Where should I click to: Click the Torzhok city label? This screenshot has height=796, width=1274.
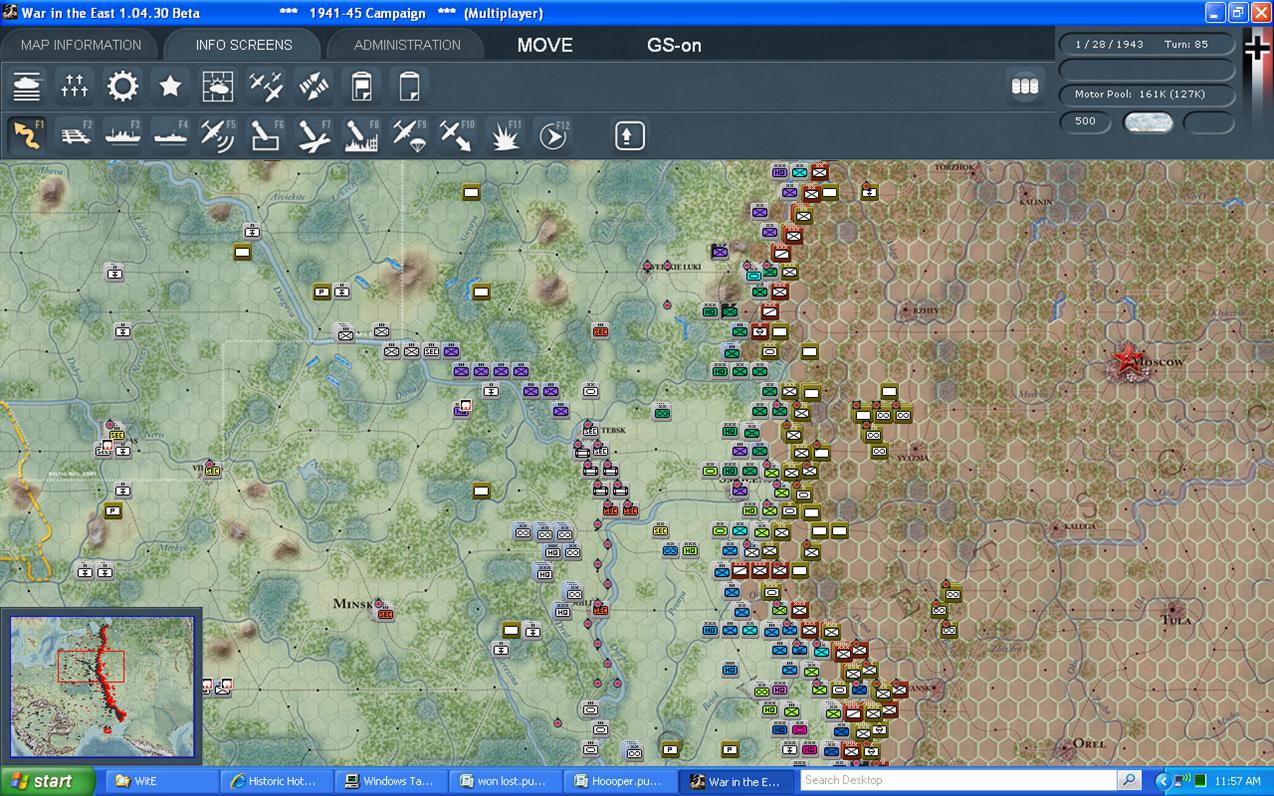coord(954,167)
